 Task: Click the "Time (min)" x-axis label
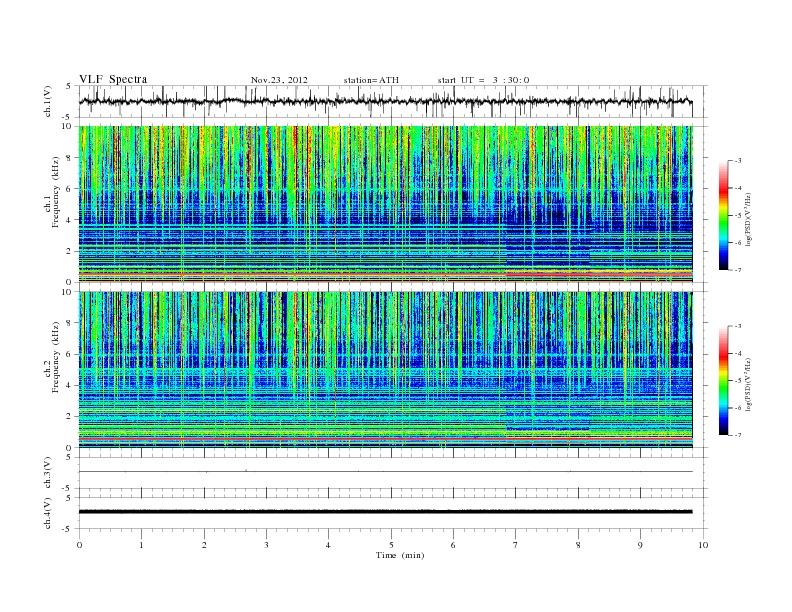[x=400, y=555]
